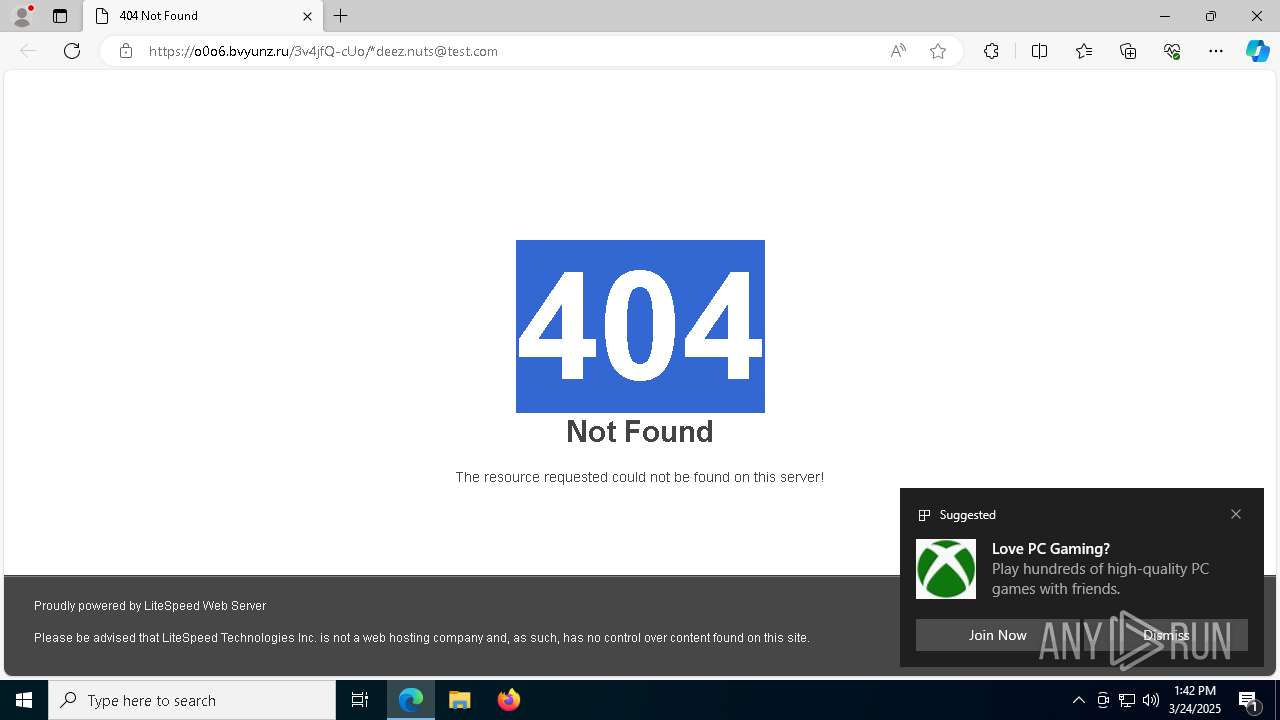1280x720 pixels.
Task: Click the Xbox logo in notification
Action: [946, 569]
